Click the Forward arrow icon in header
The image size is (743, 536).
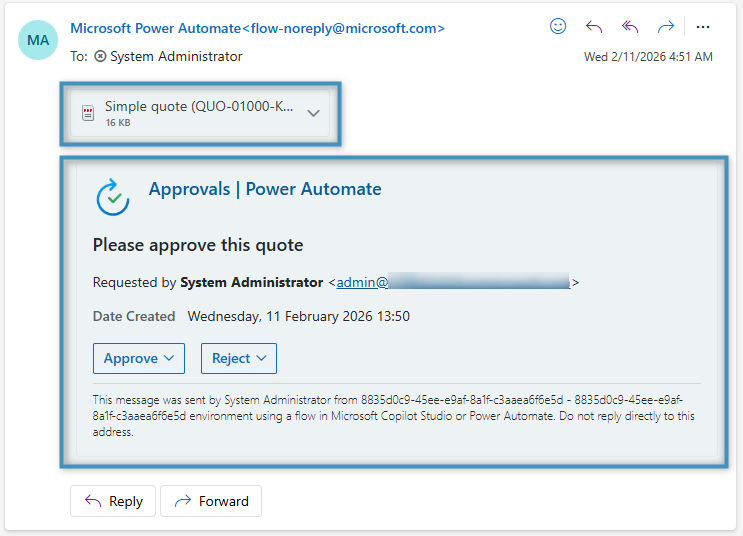pyautogui.click(x=666, y=27)
